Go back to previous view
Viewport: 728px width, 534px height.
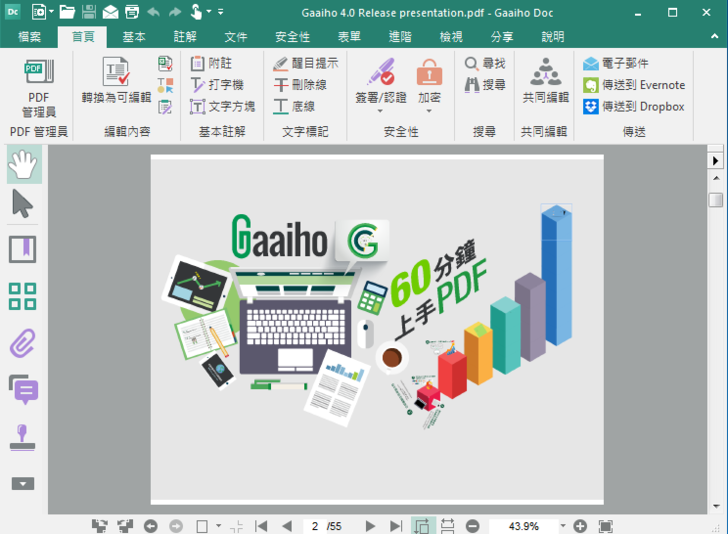(150, 526)
